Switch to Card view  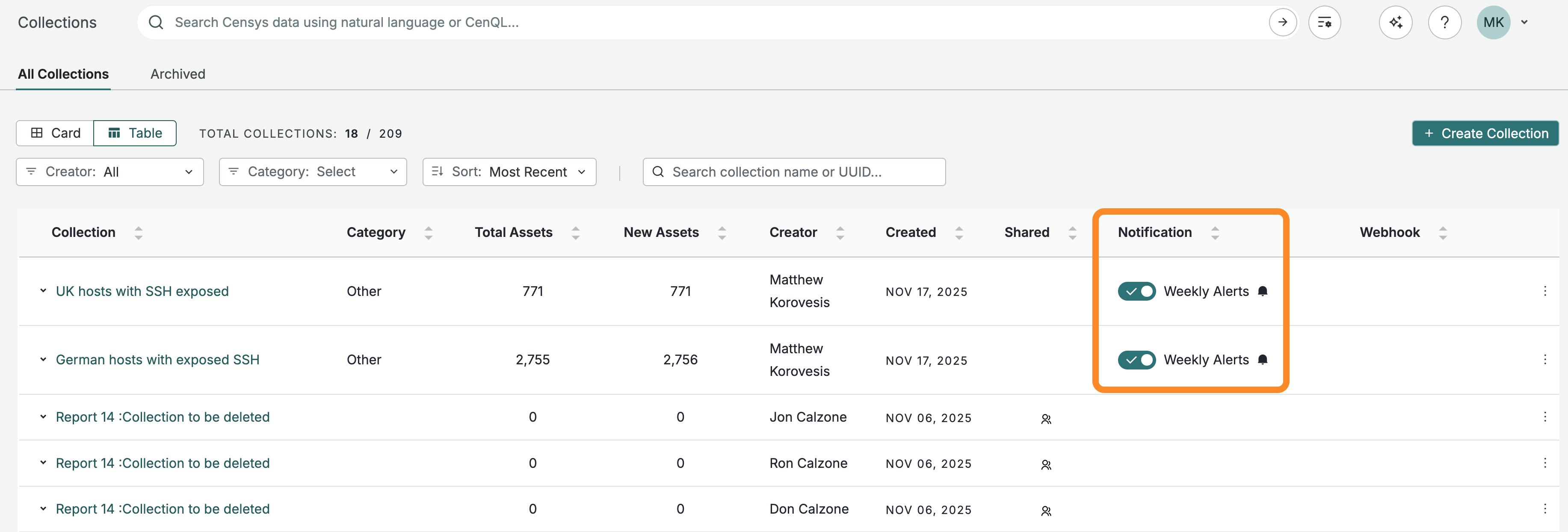[x=56, y=133]
